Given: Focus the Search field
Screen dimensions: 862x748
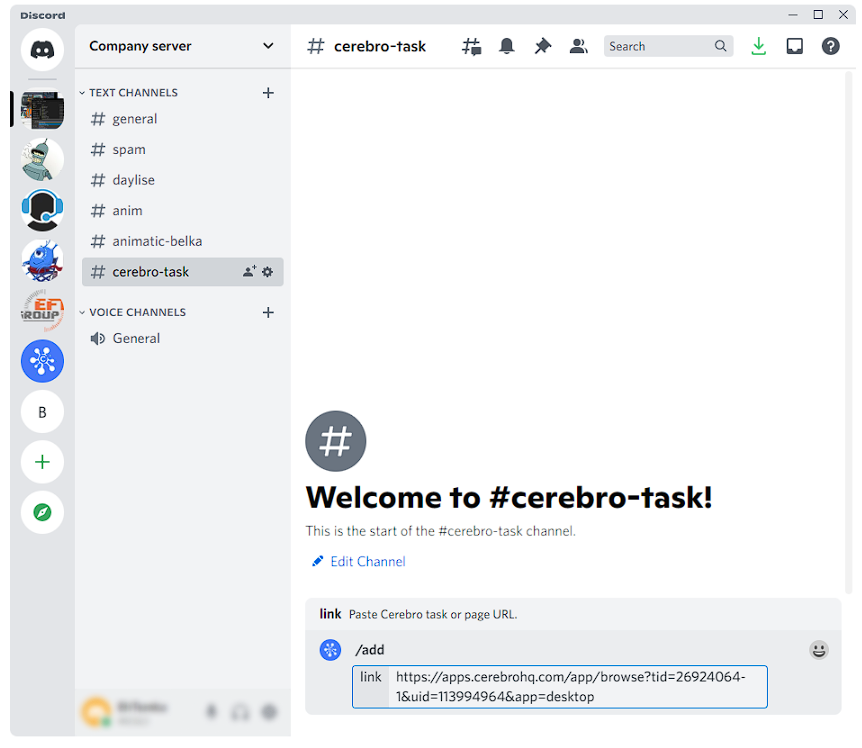Looking at the screenshot, I should click(668, 46).
